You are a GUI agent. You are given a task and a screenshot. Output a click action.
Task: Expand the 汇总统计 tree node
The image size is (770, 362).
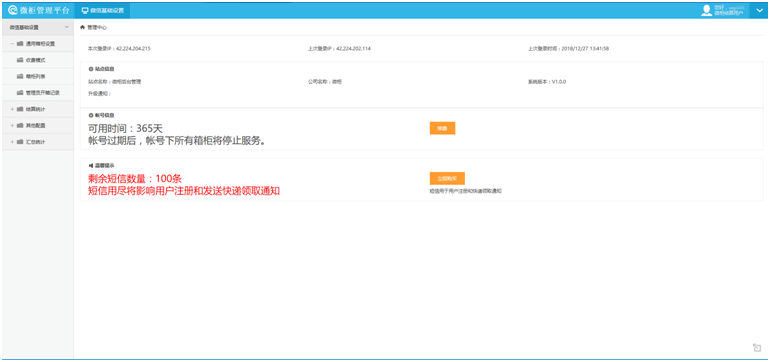(x=12, y=142)
